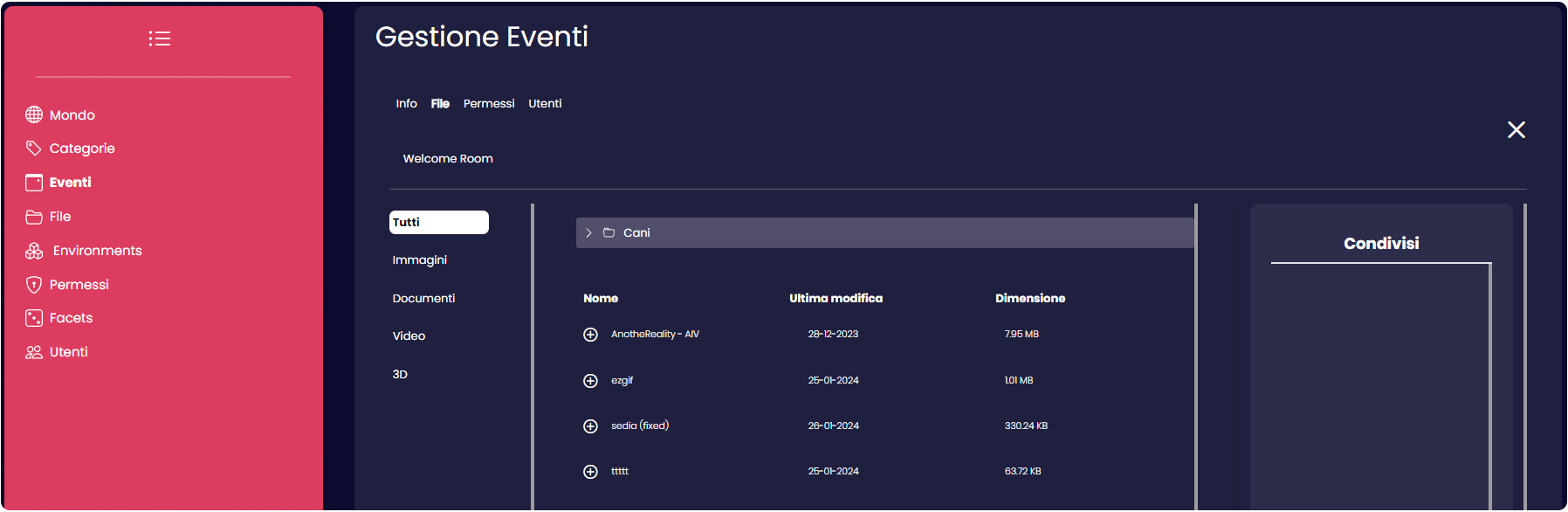Click the Gestione Eventi page title
Image resolution: width=1568 pixels, height=512 pixels.
[x=482, y=37]
